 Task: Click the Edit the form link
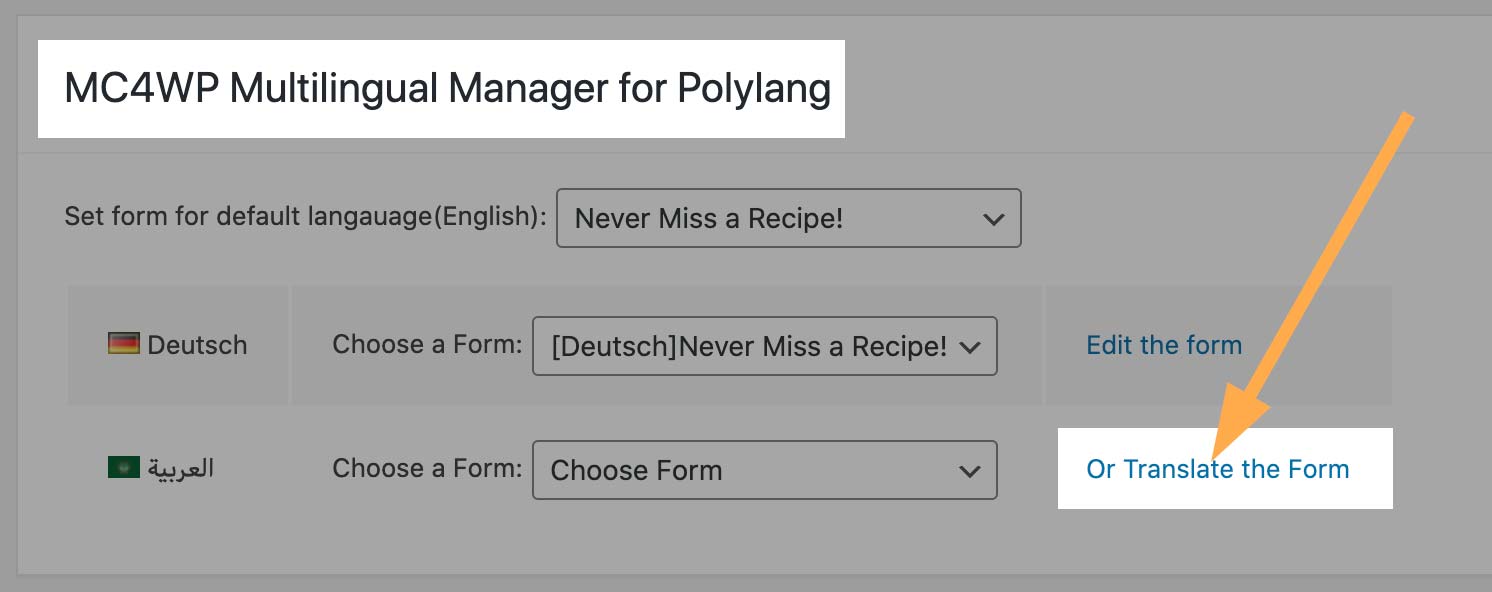[1163, 344]
